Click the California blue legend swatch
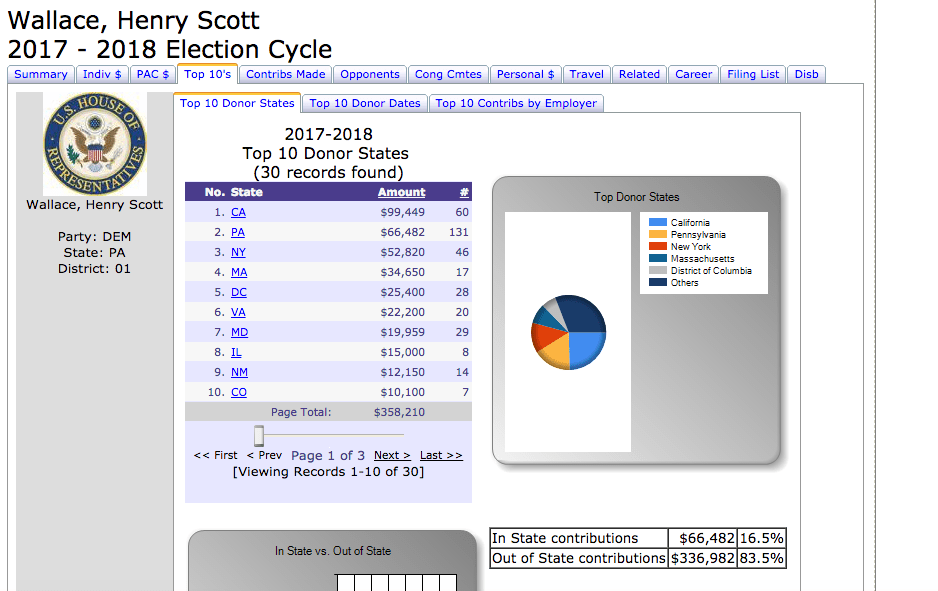The image size is (938, 591). [655, 222]
